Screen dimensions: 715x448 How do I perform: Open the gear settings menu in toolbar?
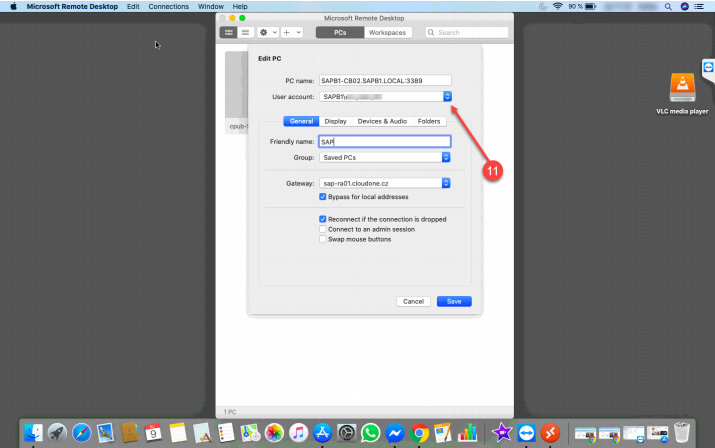coord(268,32)
